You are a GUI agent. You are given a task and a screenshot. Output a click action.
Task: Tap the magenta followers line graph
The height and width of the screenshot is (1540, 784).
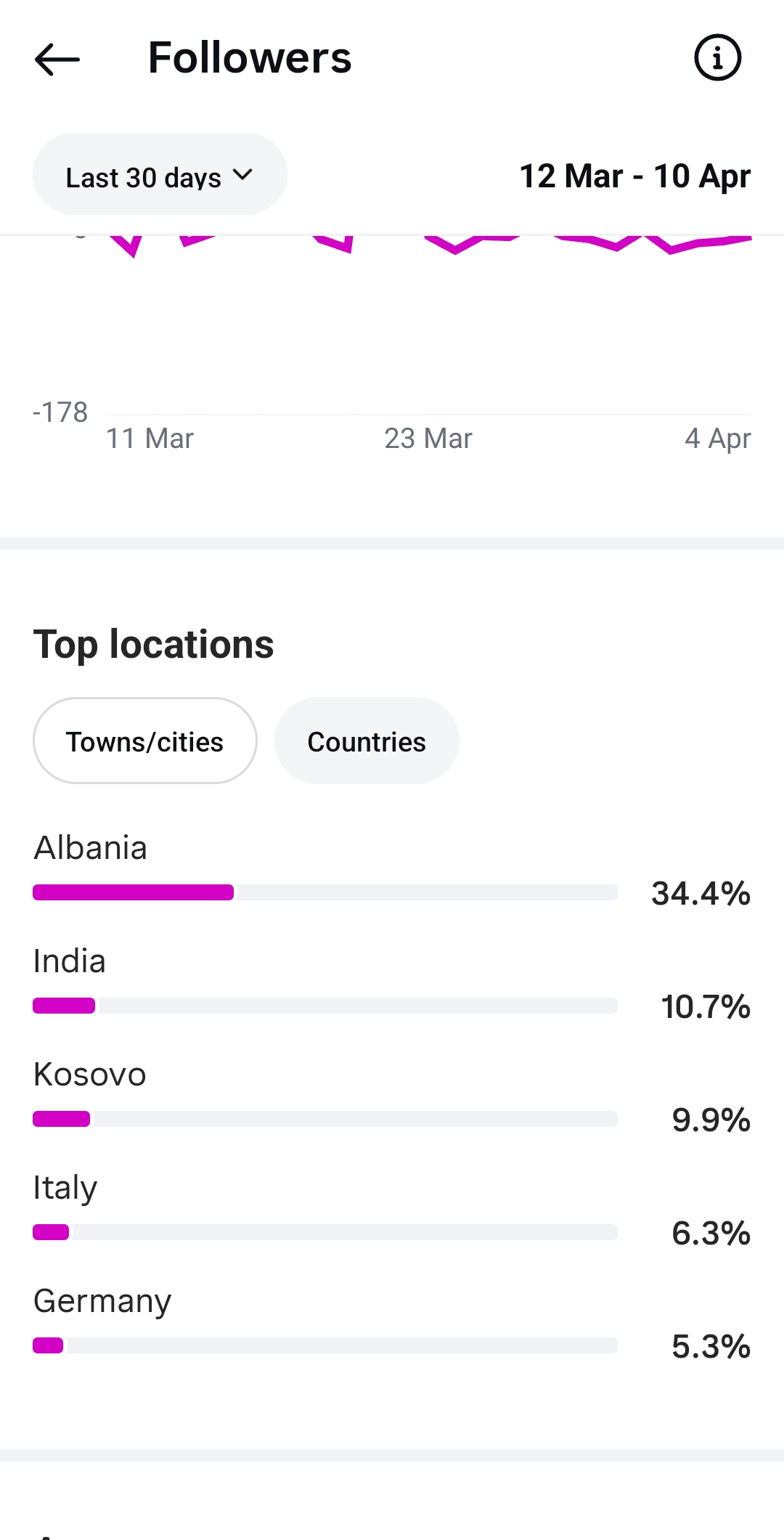(456, 247)
